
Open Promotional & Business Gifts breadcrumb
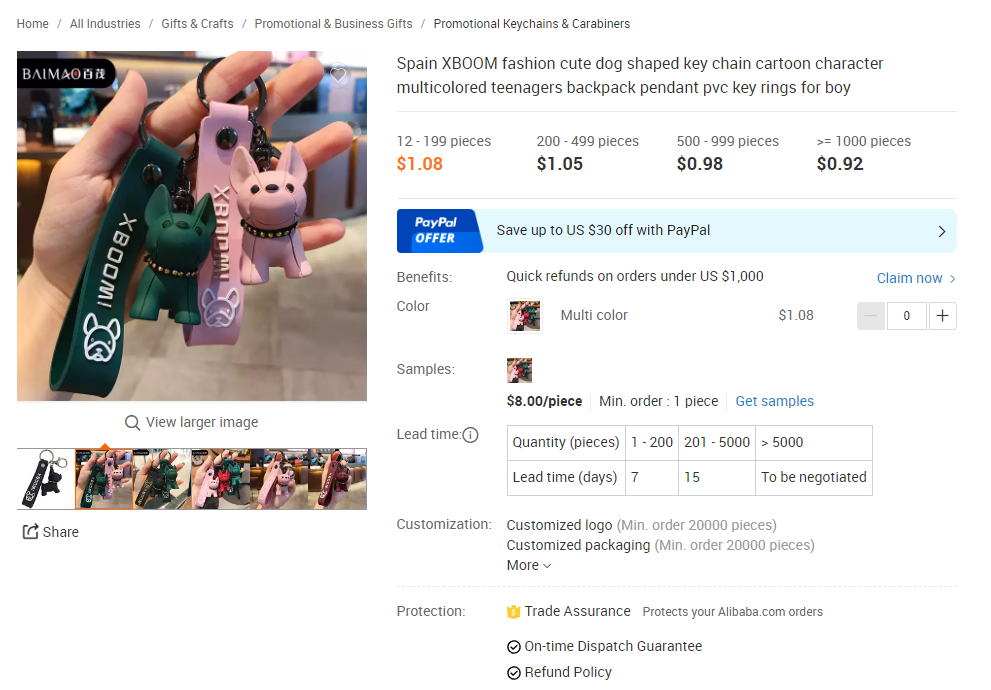pos(333,24)
